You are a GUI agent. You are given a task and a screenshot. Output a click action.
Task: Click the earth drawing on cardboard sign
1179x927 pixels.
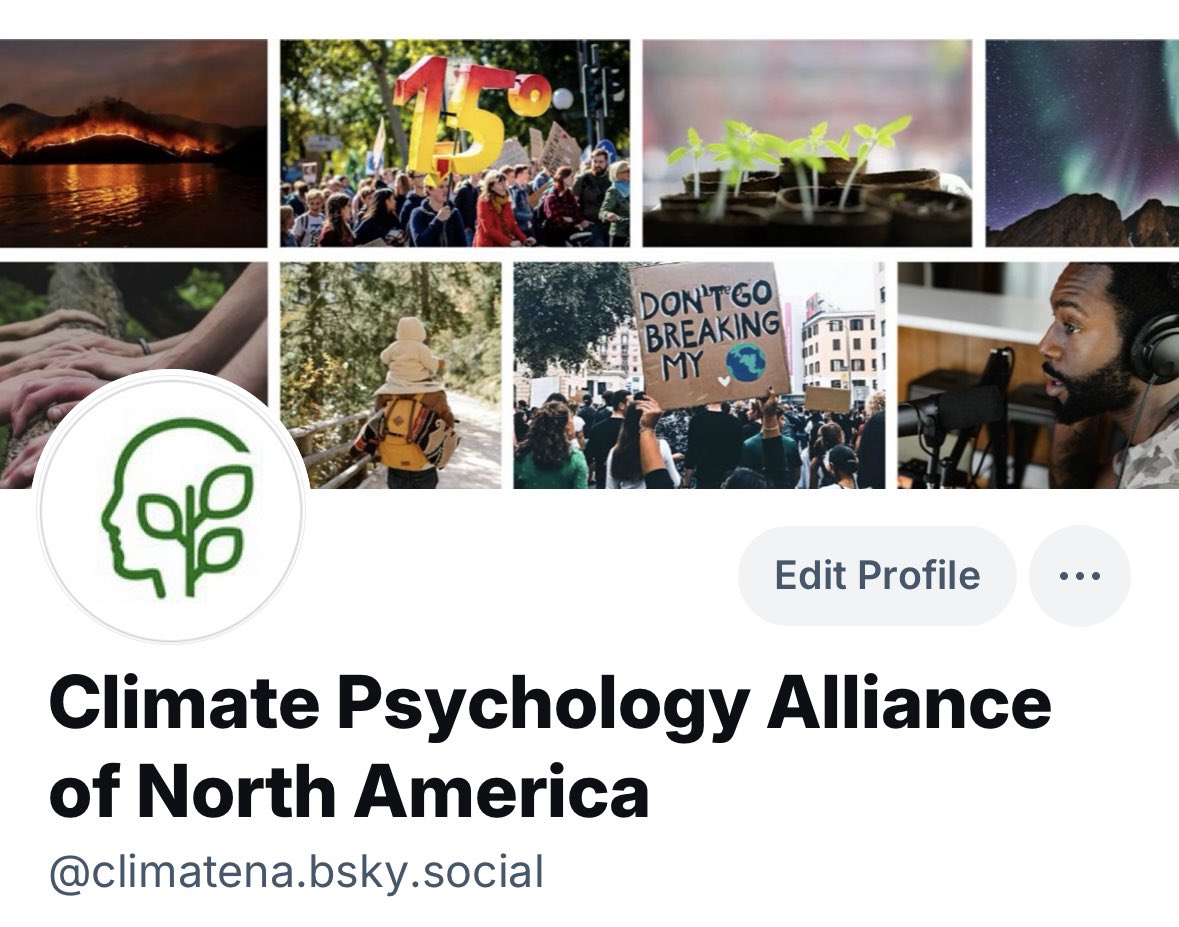746,362
